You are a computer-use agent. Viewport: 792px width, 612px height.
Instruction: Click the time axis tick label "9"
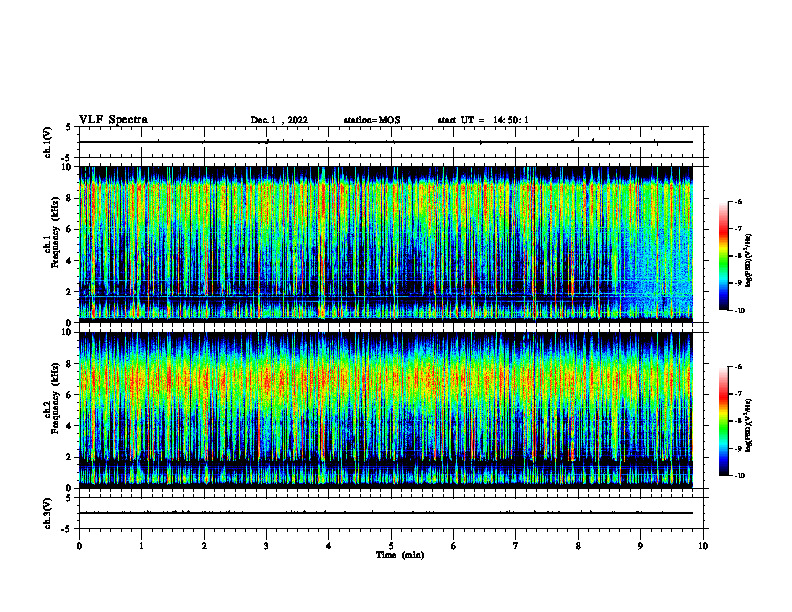coord(640,546)
